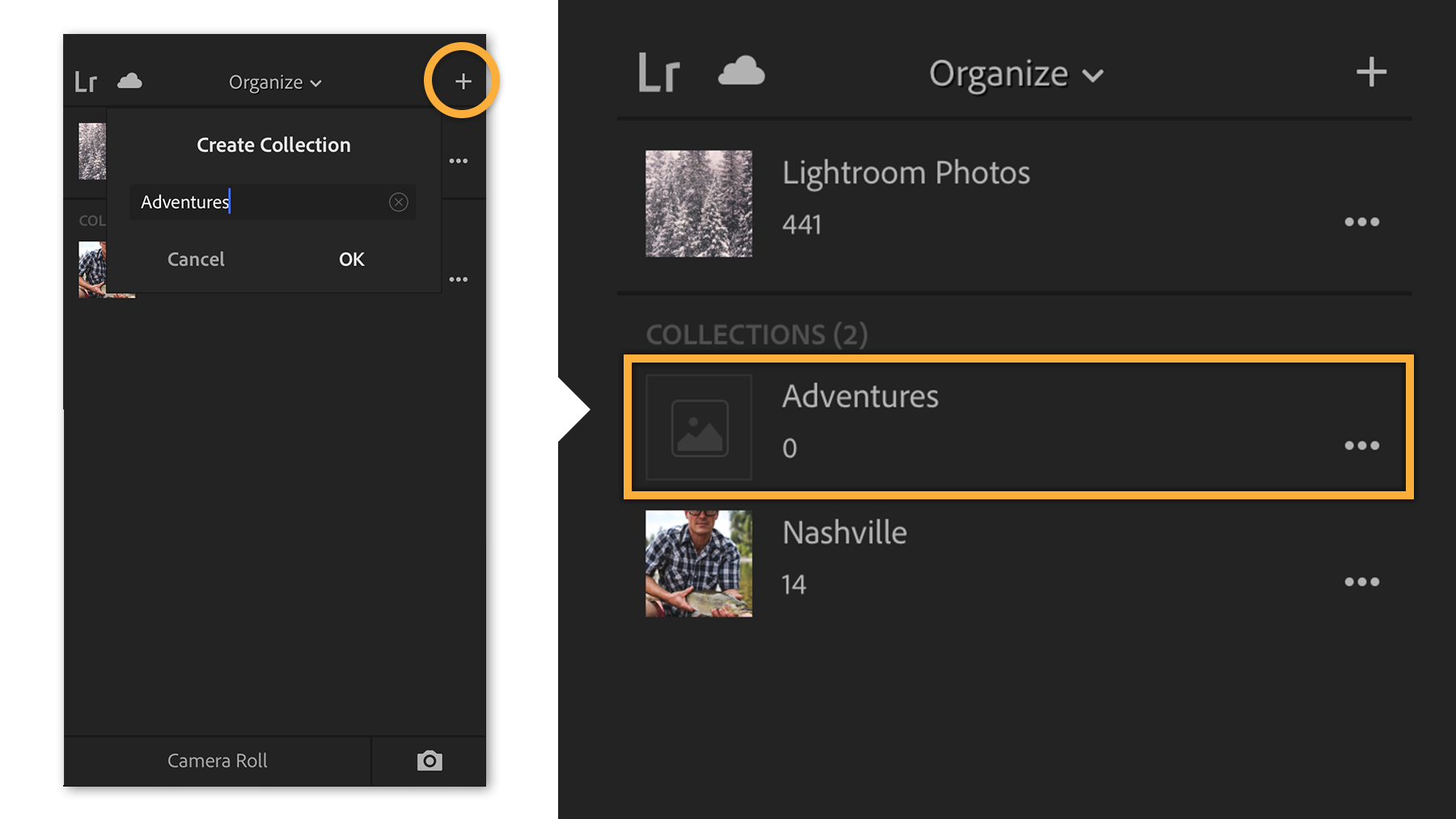Open top three-dot menu behind dialog in left panel
Viewport: 1456px width, 819px height.
(459, 161)
